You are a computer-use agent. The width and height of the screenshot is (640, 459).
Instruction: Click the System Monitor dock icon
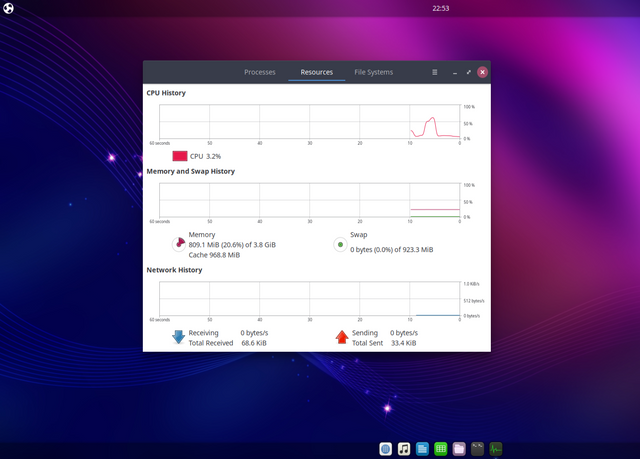[x=496, y=449]
